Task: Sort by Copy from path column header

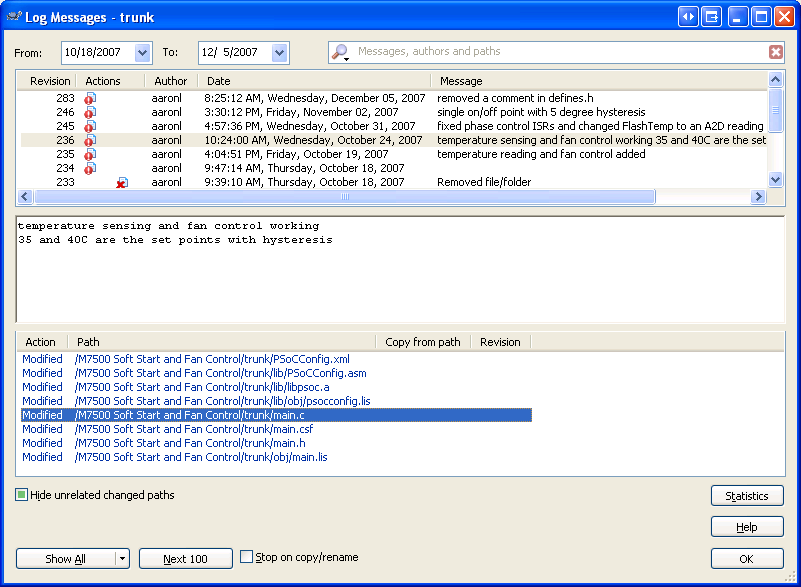Action: coord(422,342)
